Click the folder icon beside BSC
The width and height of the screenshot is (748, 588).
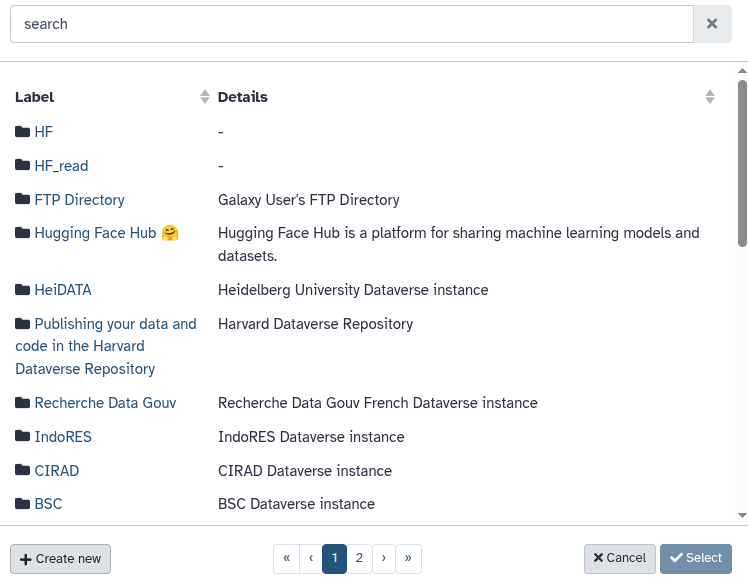[x=22, y=504]
